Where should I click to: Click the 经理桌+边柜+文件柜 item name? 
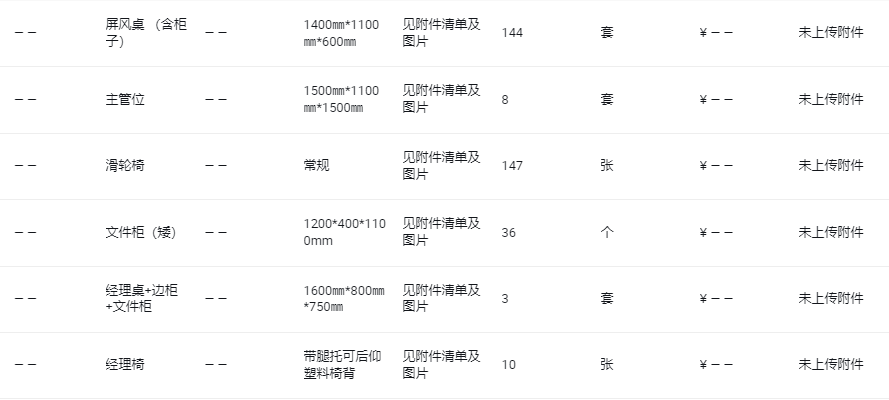pos(142,299)
